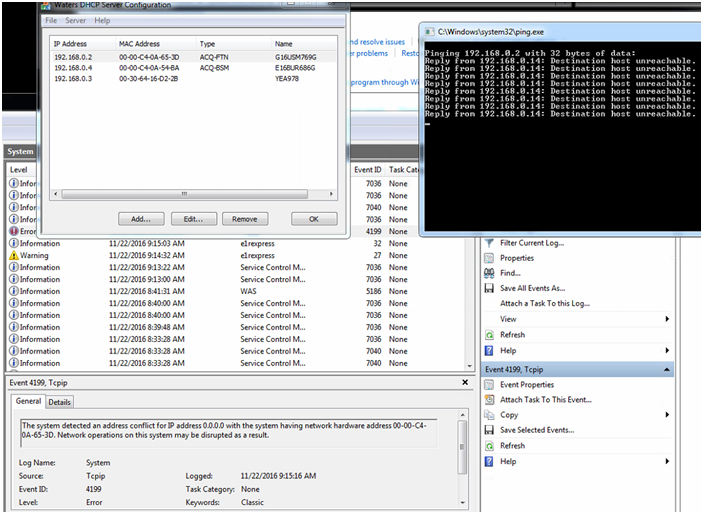The height and width of the screenshot is (514, 703).
Task: Click event description scrollbar up arrow
Action: [462, 415]
